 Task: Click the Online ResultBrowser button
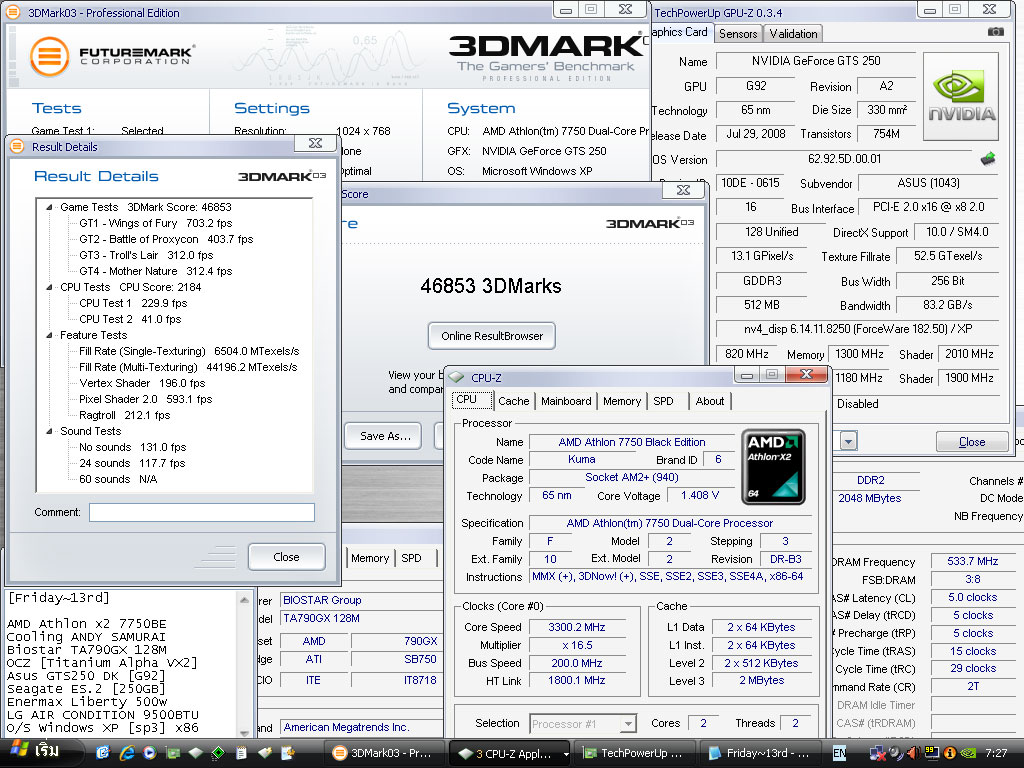(x=491, y=336)
